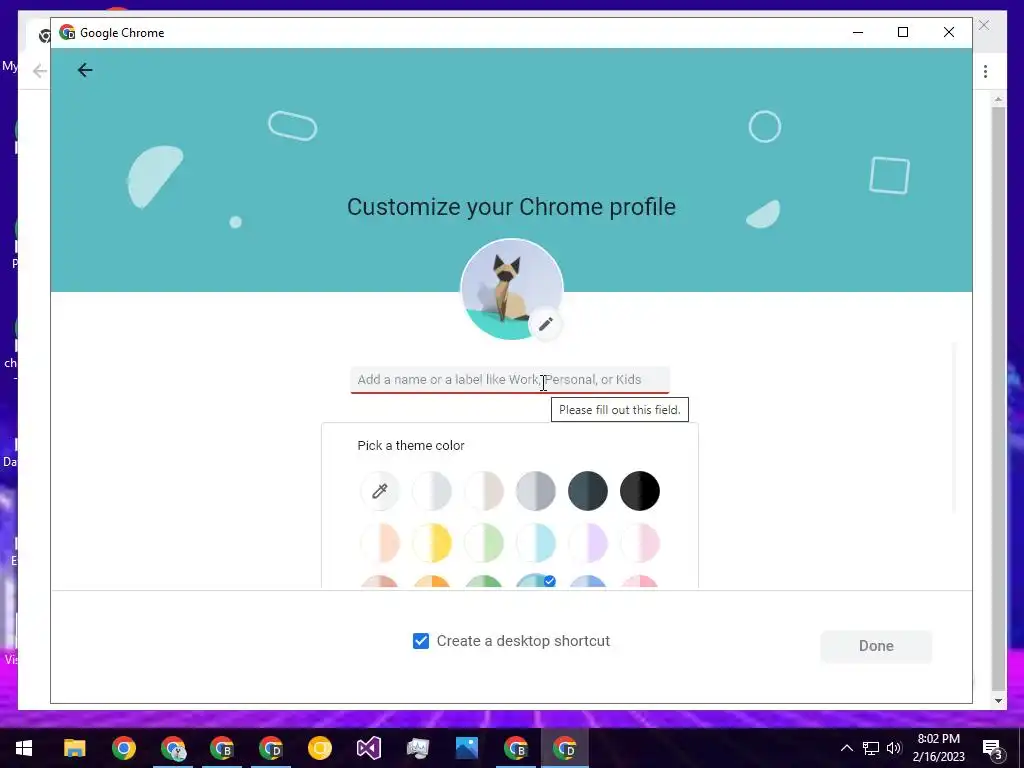Select the lavender theme color
The height and width of the screenshot is (768, 1024).
[588, 543]
